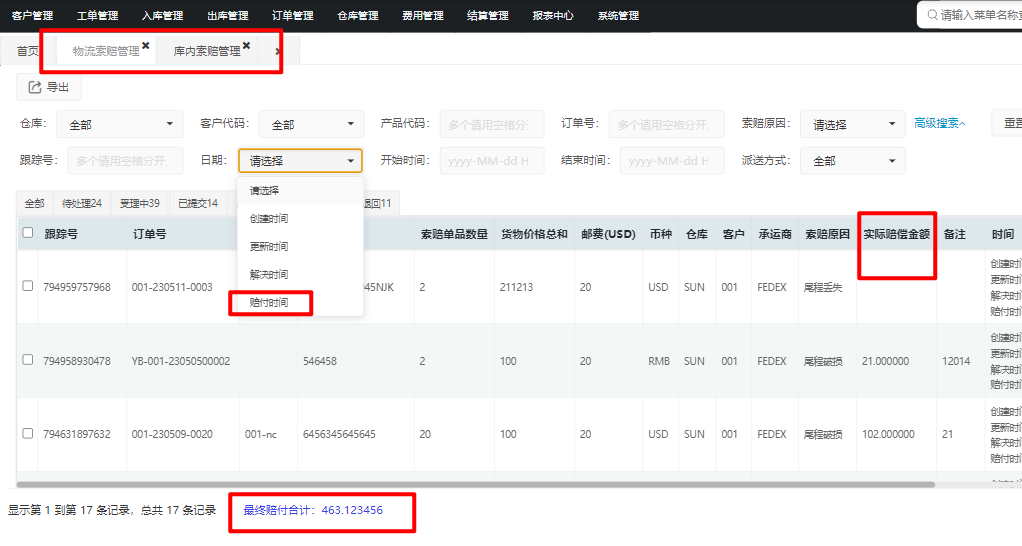Image resolution: width=1022 pixels, height=546 pixels.
Task: Expand the 索赔原因 dropdown
Action: coord(853,124)
